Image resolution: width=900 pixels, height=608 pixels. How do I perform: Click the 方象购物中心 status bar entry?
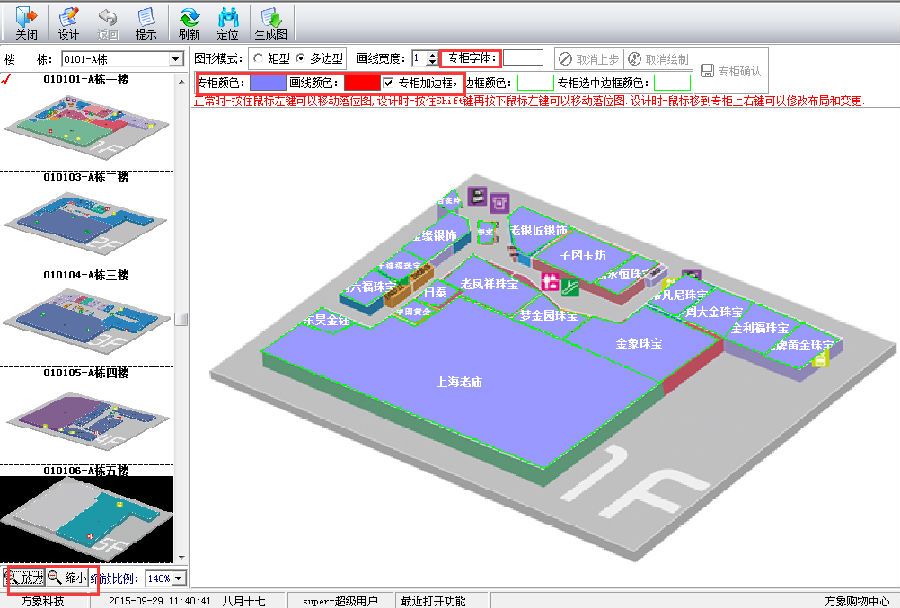click(x=856, y=601)
